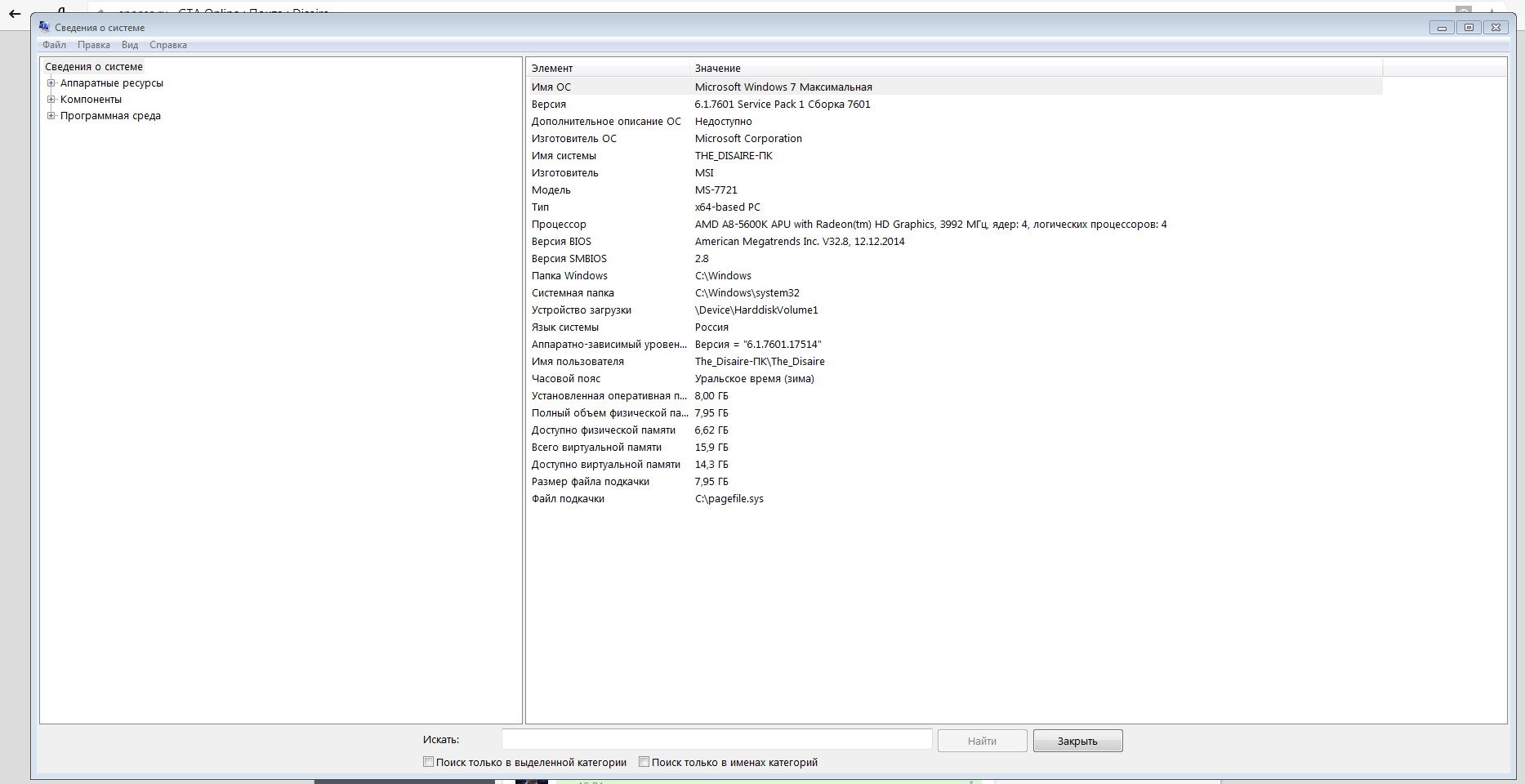
Task: Expand the Программная среда tree node
Action: [51, 116]
